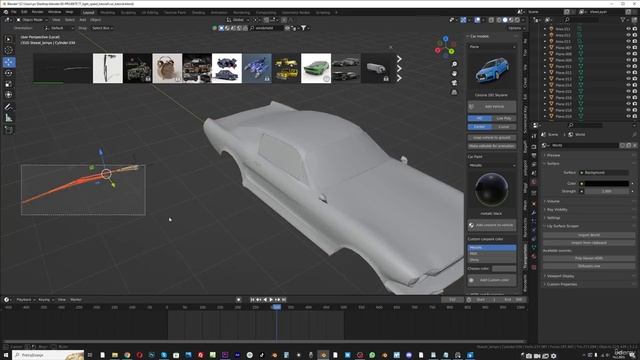Viewport: 640px width, 360px height.
Task: Click Snap vehicle to ground button
Action: pyautogui.click(x=492, y=138)
